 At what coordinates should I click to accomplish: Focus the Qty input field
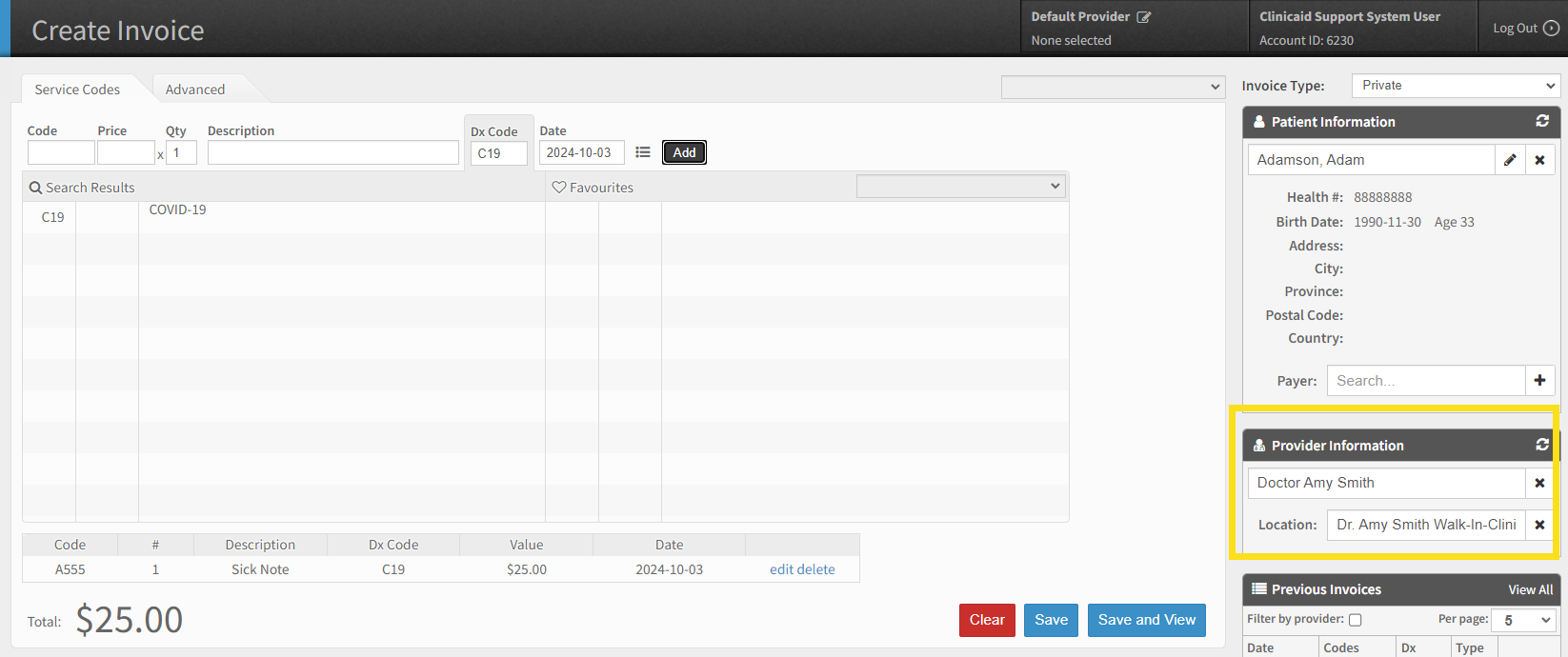(x=181, y=152)
